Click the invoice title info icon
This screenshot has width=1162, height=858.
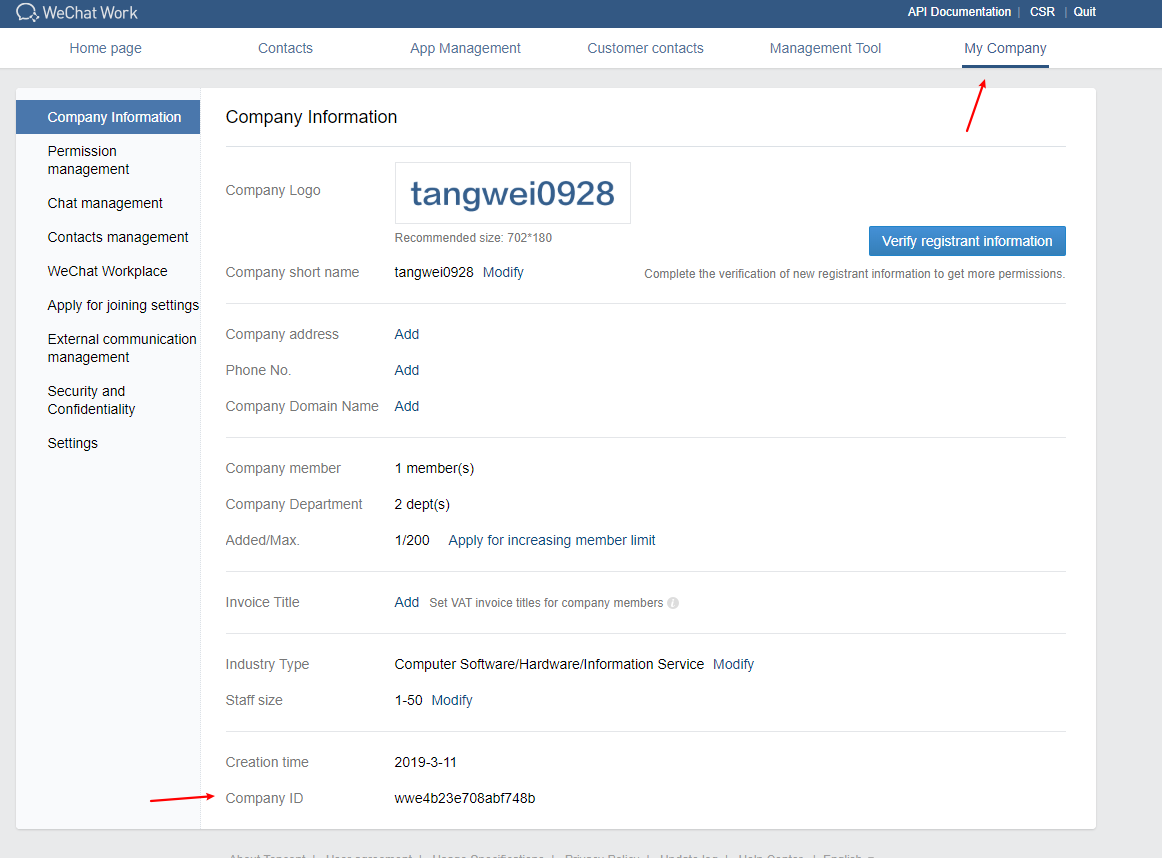pyautogui.click(x=673, y=603)
